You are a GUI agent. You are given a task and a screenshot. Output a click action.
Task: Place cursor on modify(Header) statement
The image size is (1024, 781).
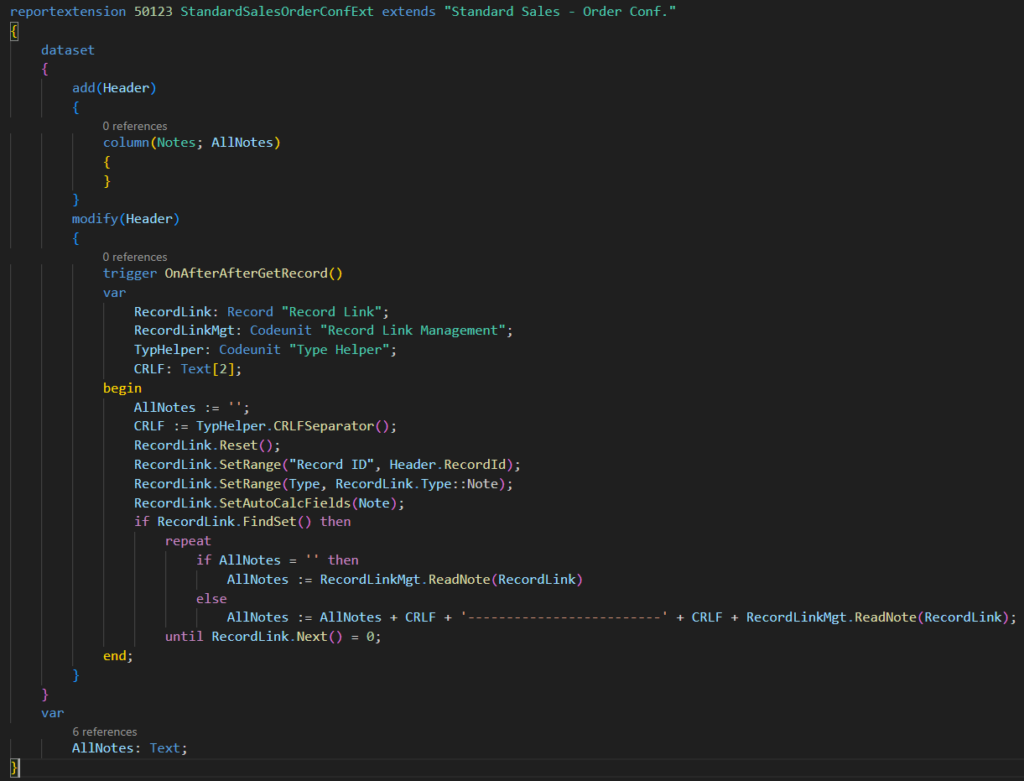[x=125, y=218]
